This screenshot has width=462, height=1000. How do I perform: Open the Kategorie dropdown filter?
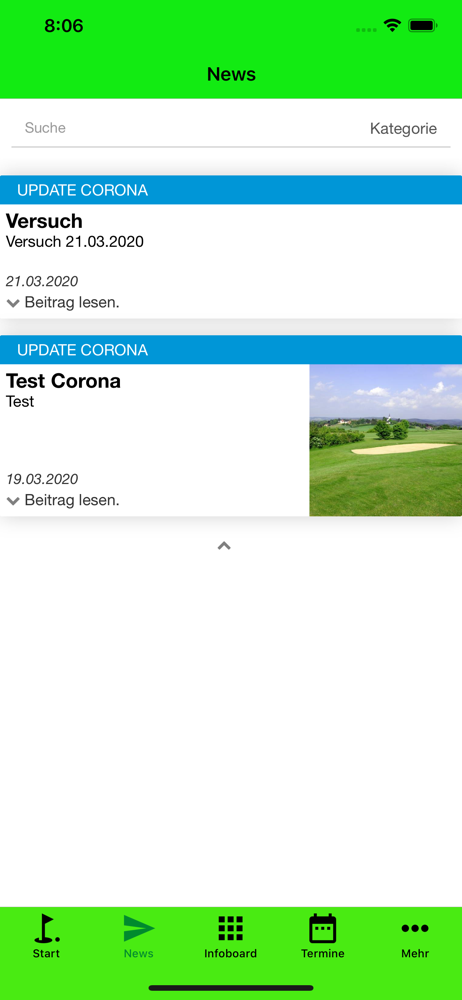pyautogui.click(x=403, y=129)
